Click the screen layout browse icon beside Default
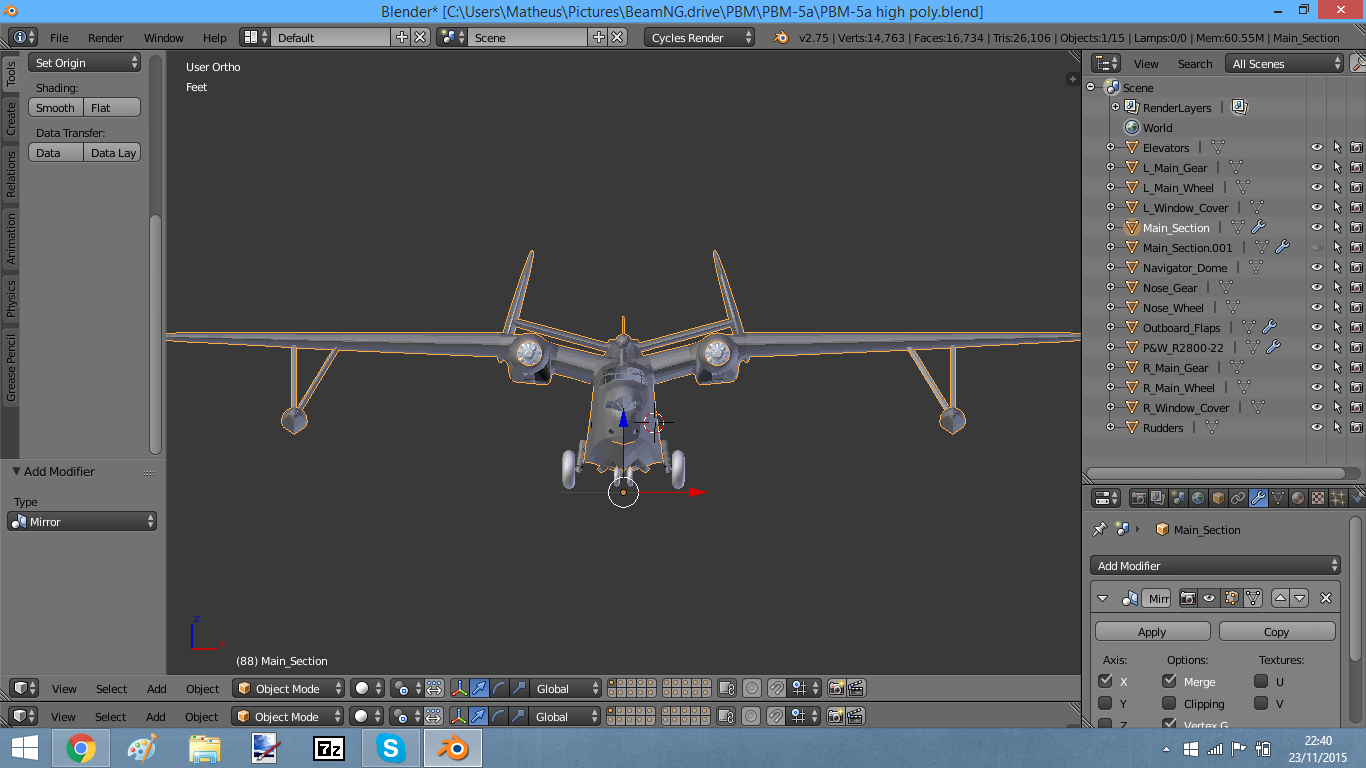This screenshot has width=1366, height=768. click(254, 37)
